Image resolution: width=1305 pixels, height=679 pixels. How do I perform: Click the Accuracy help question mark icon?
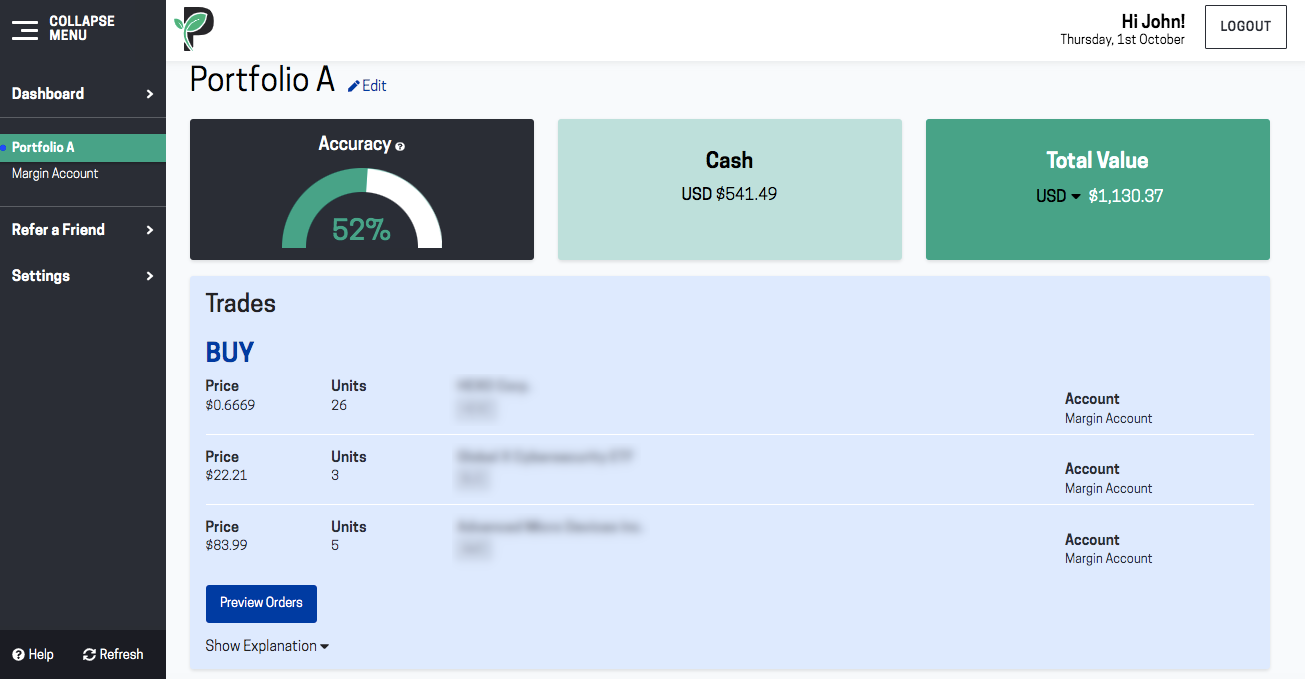pyautogui.click(x=400, y=146)
